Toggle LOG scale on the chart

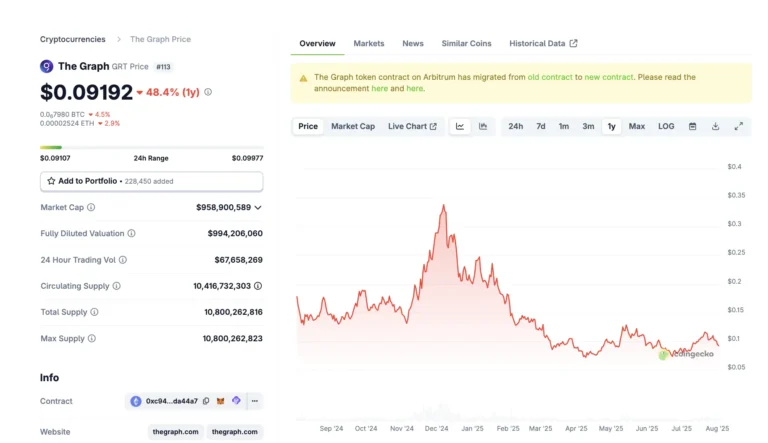tap(666, 126)
